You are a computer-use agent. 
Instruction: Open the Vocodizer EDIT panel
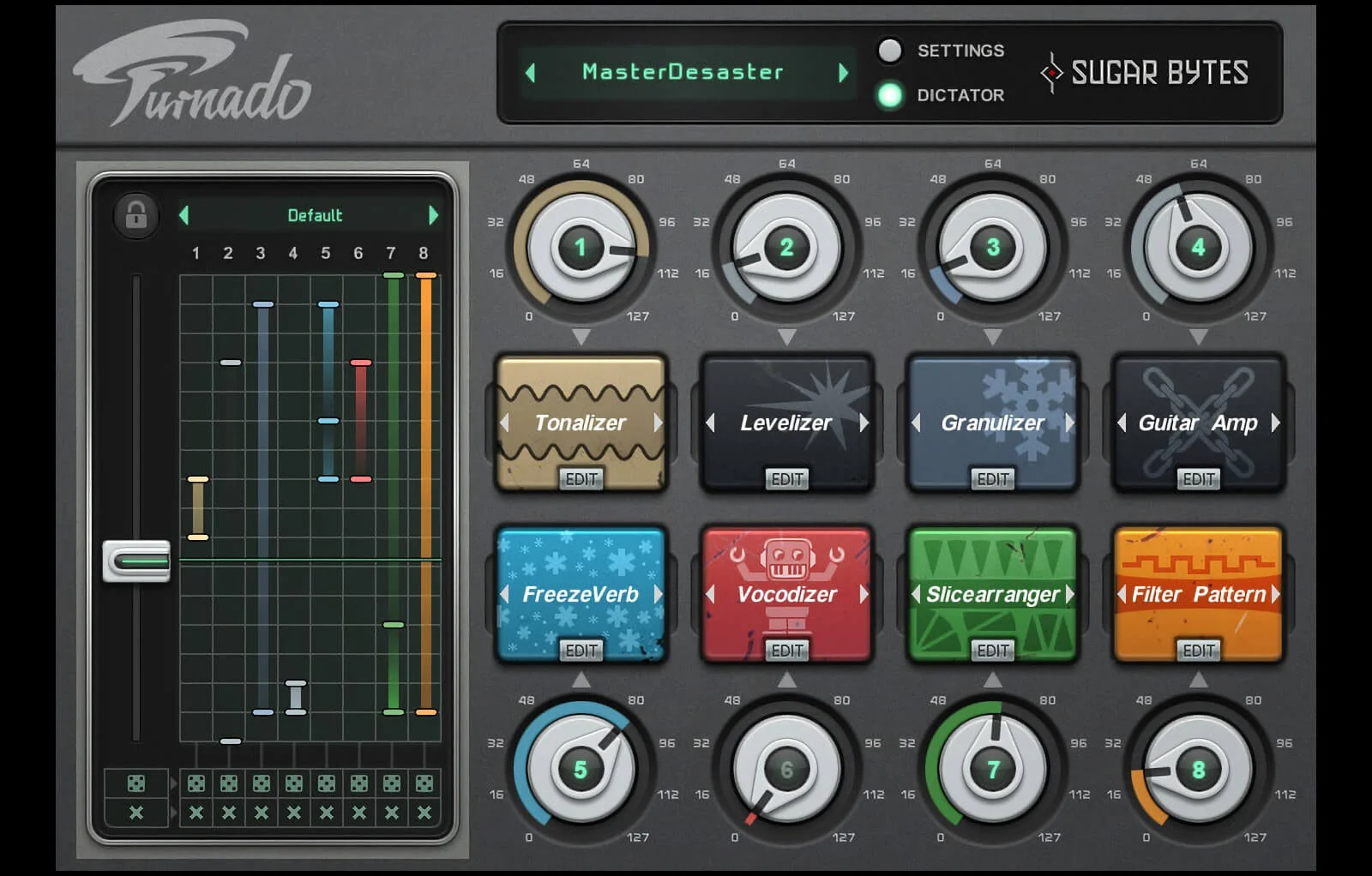(x=786, y=651)
